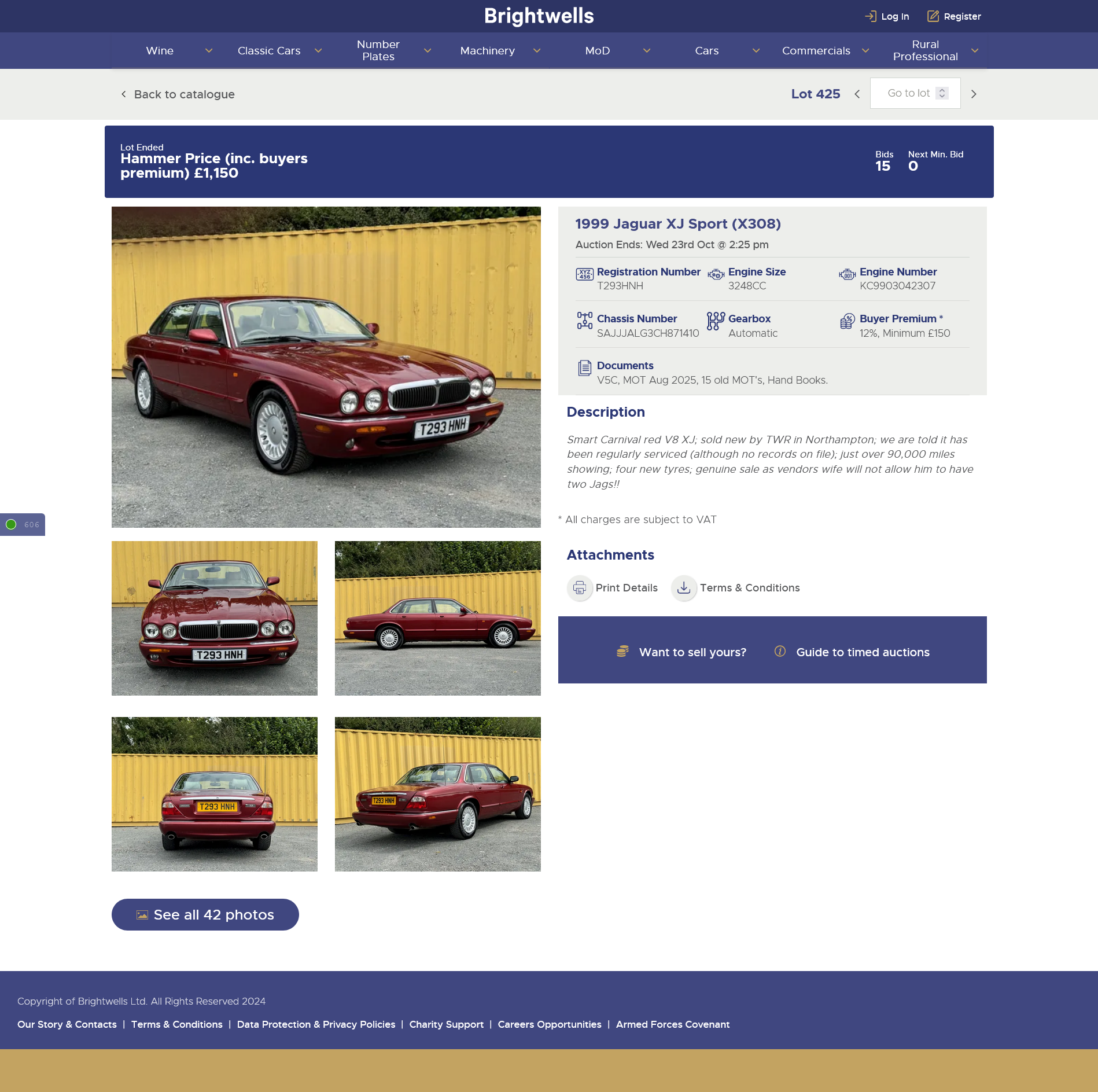Click the coins icon beside Want to sell
The width and height of the screenshot is (1098, 1092).
pyautogui.click(x=622, y=652)
